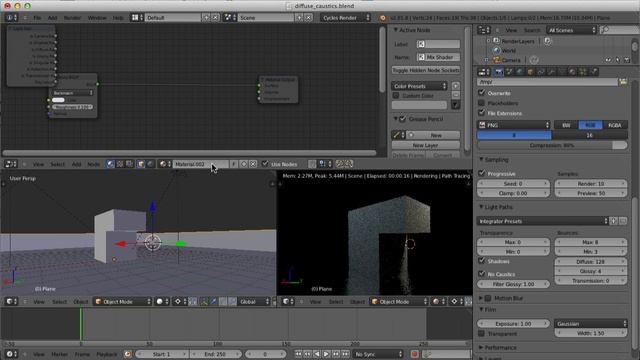Open Modifiers properties tab icon
This screenshot has height=360, width=640.
pyautogui.click(x=552, y=72)
